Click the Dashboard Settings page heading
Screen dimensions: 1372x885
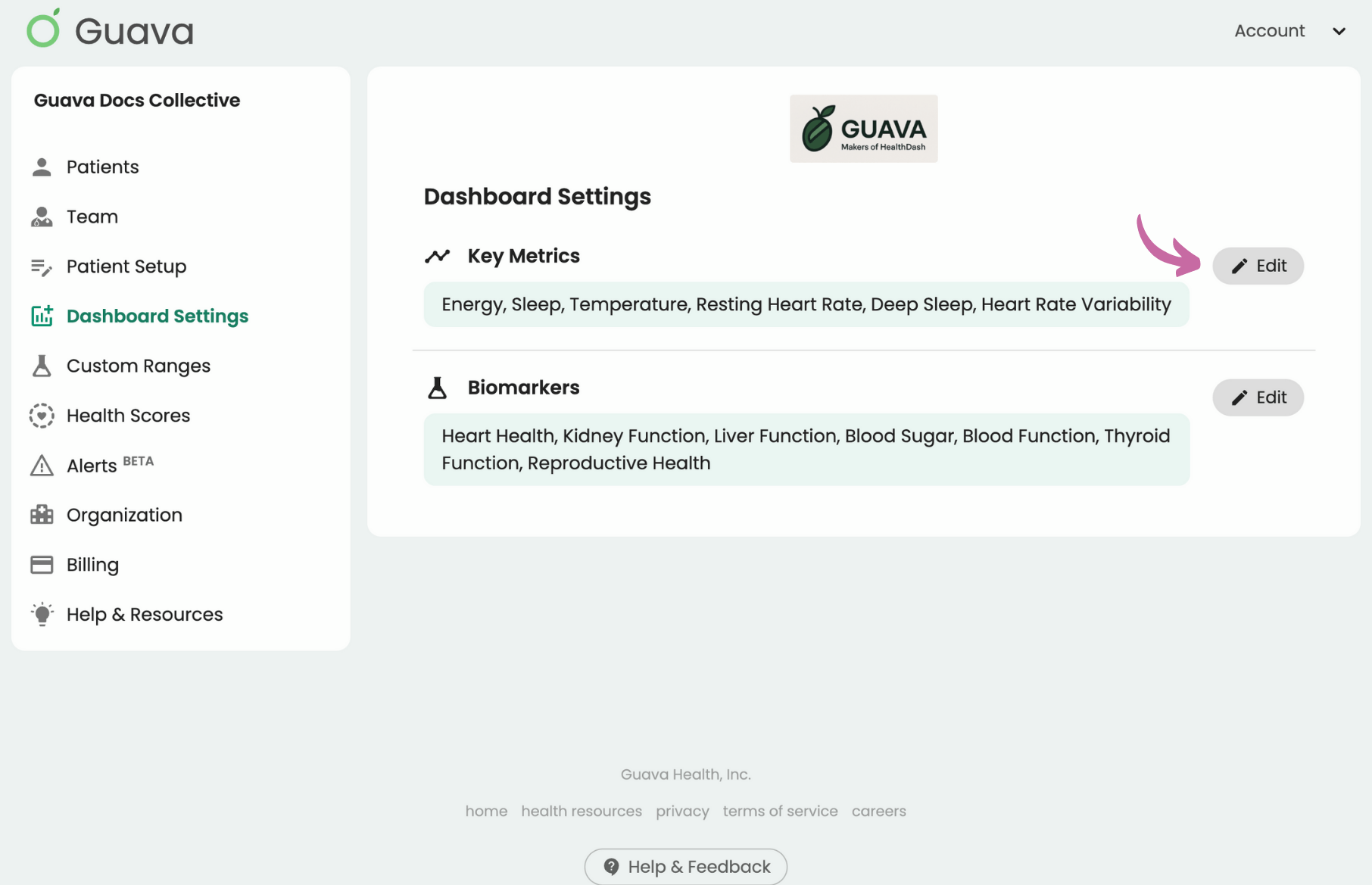click(537, 197)
